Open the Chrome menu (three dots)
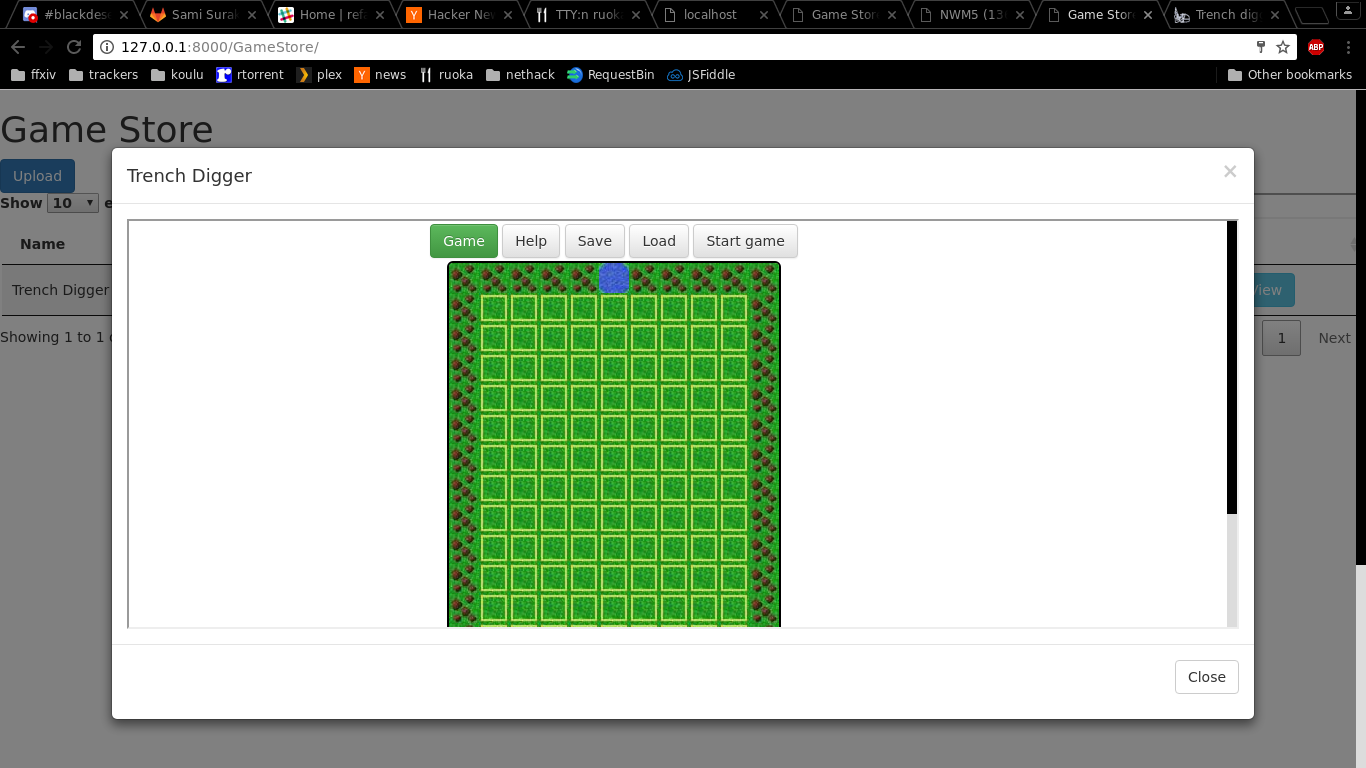Viewport: 1366px width, 768px height. [1348, 47]
